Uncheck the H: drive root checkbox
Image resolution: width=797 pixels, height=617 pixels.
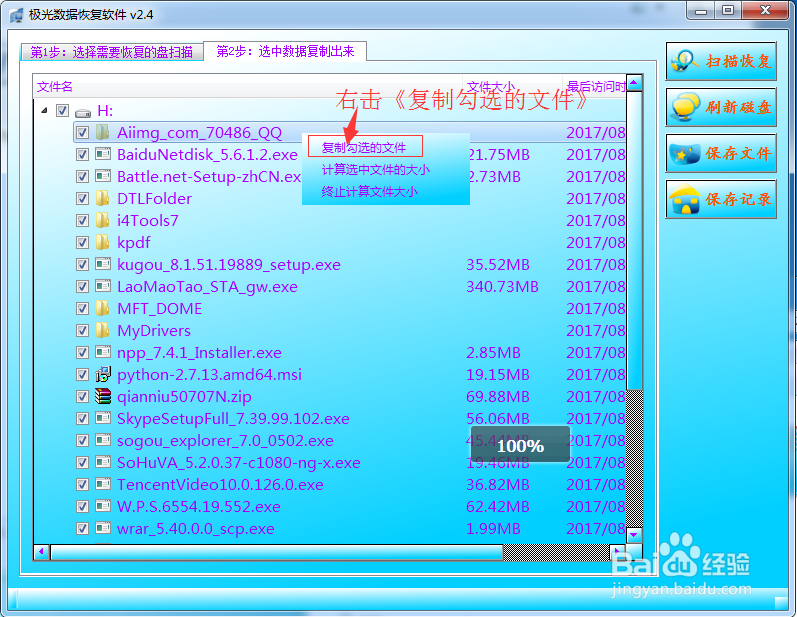coord(63,110)
